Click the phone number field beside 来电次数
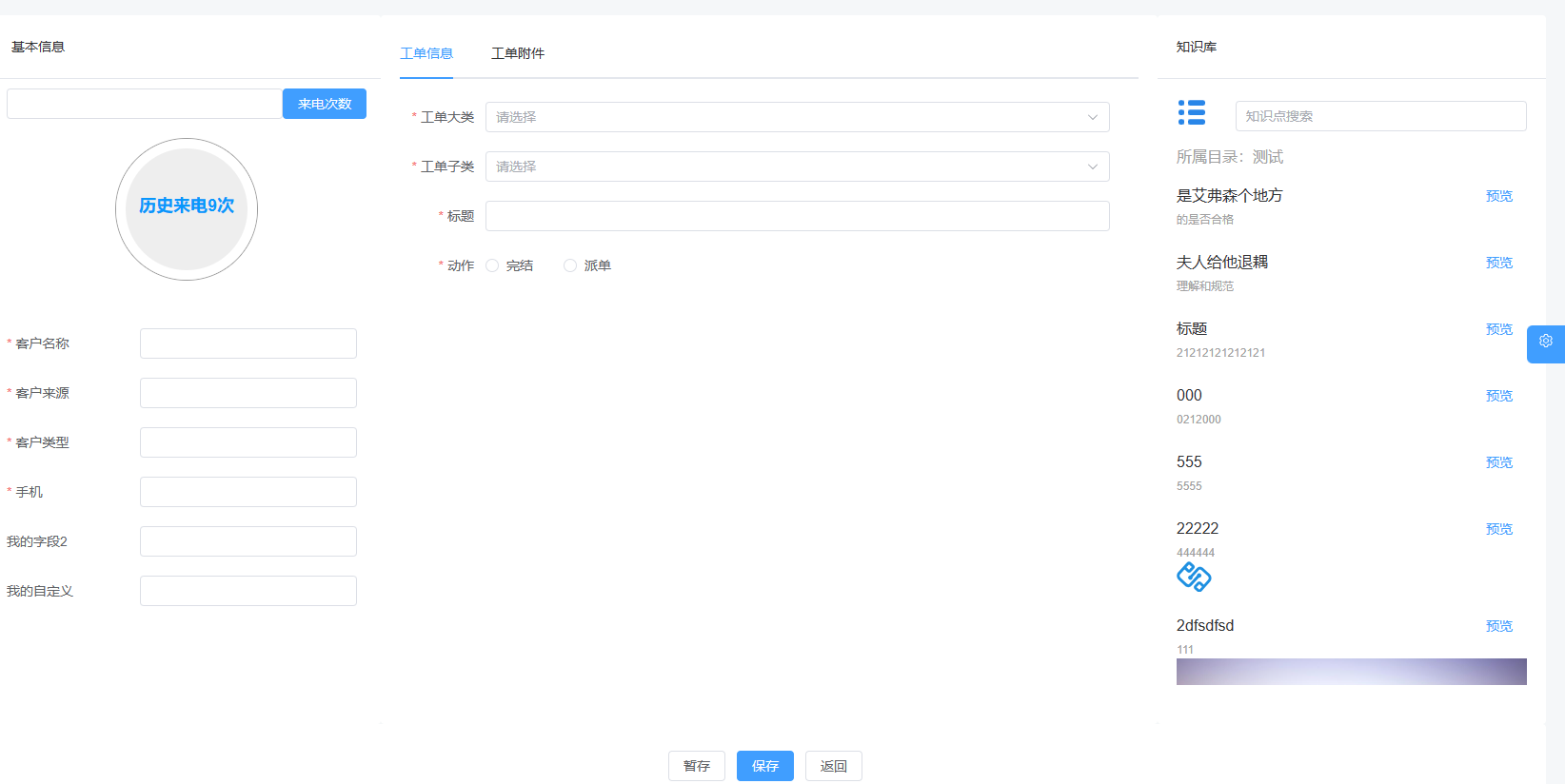This screenshot has height=784, width=1565. coord(145,104)
